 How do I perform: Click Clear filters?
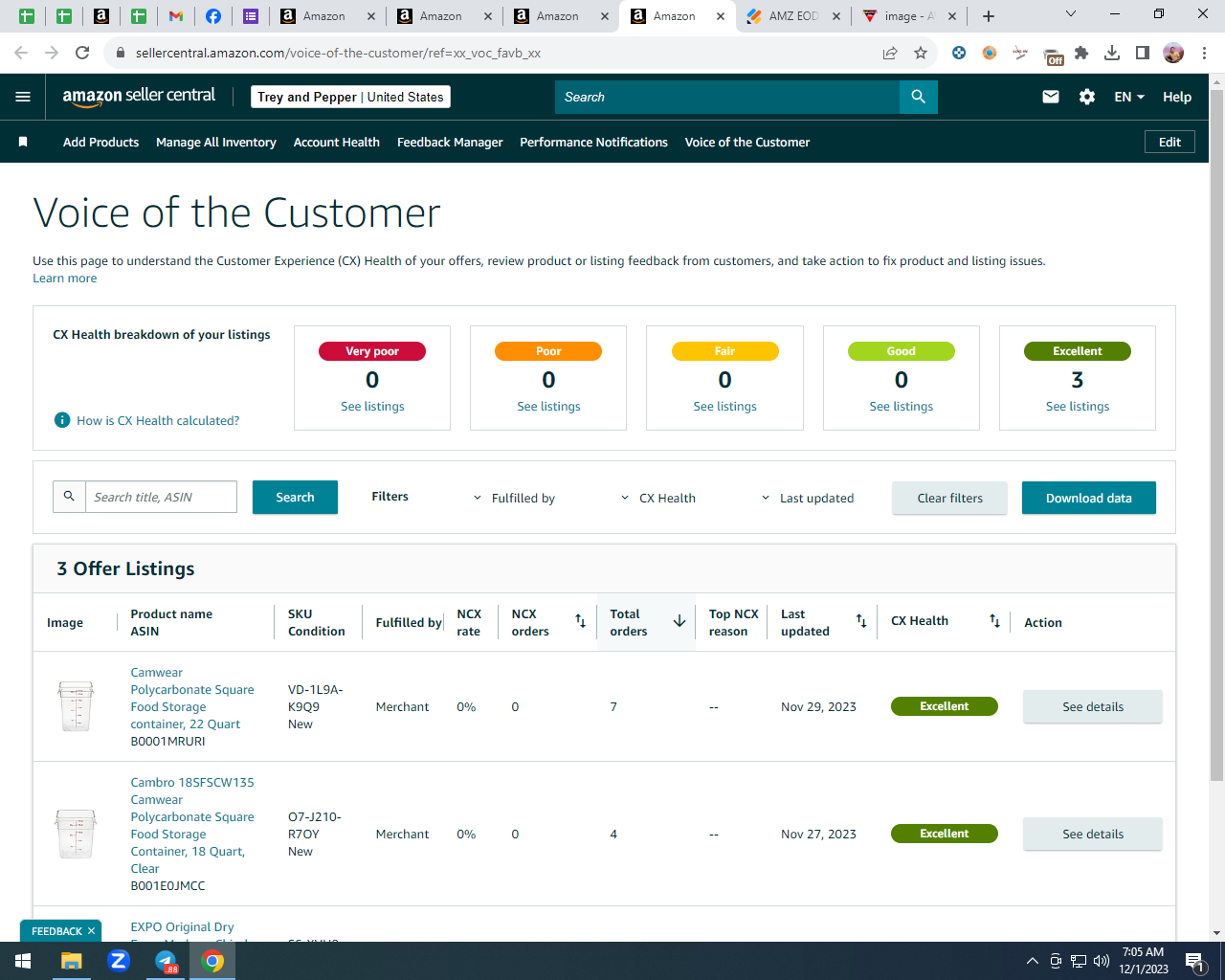[x=949, y=498]
